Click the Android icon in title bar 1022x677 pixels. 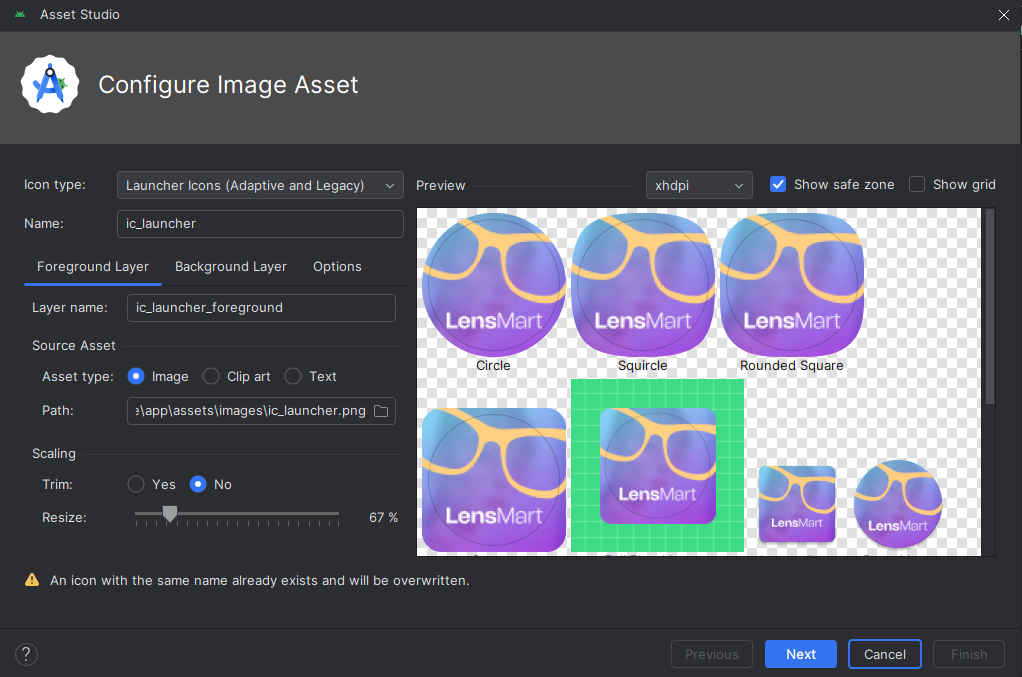click(20, 15)
